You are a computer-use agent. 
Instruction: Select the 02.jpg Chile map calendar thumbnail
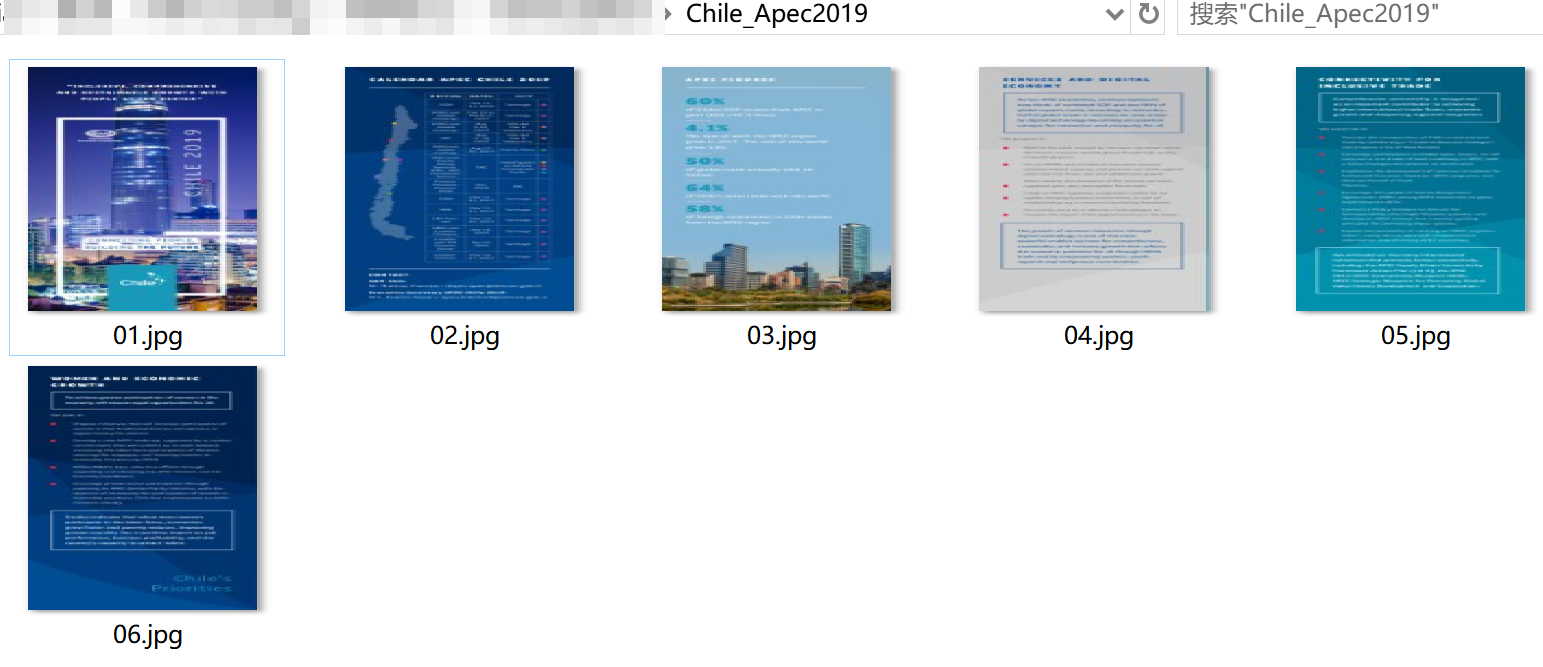coord(459,189)
